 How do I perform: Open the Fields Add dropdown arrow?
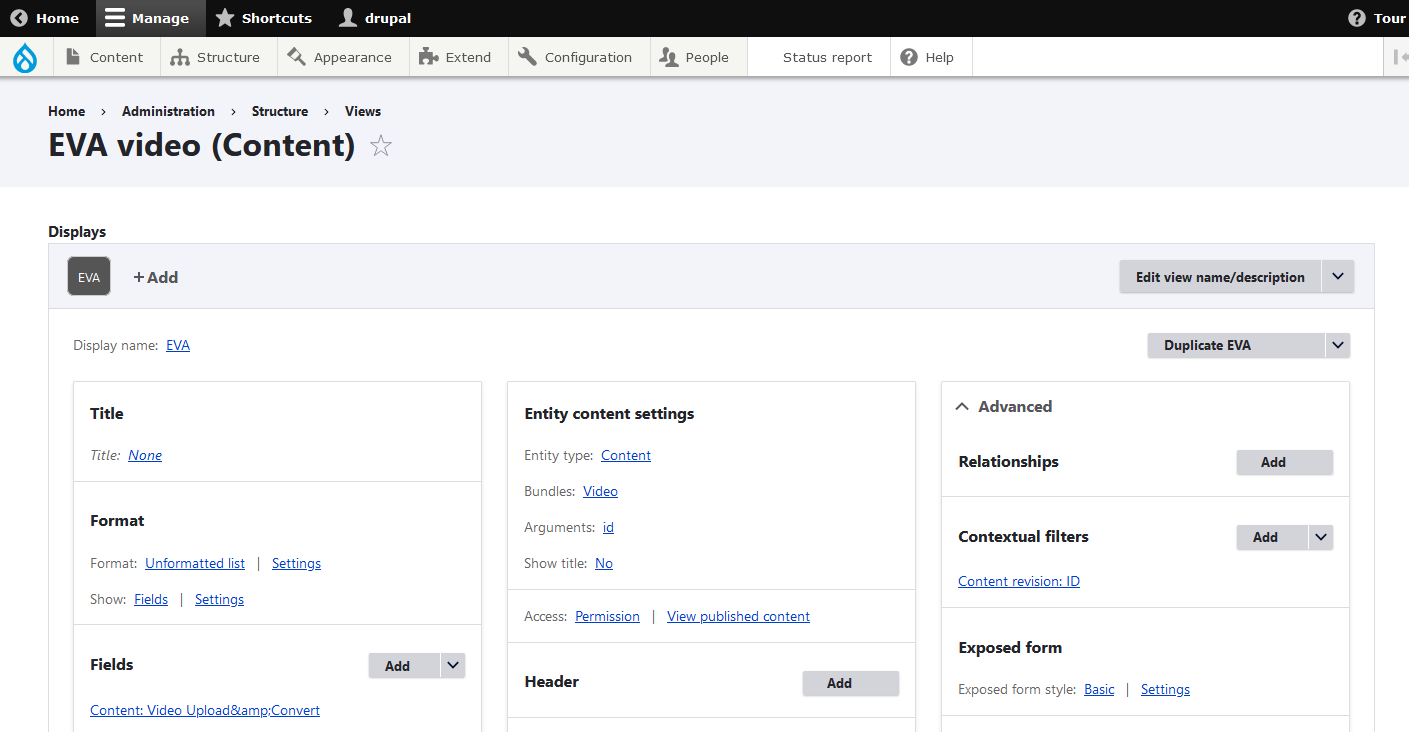(452, 664)
